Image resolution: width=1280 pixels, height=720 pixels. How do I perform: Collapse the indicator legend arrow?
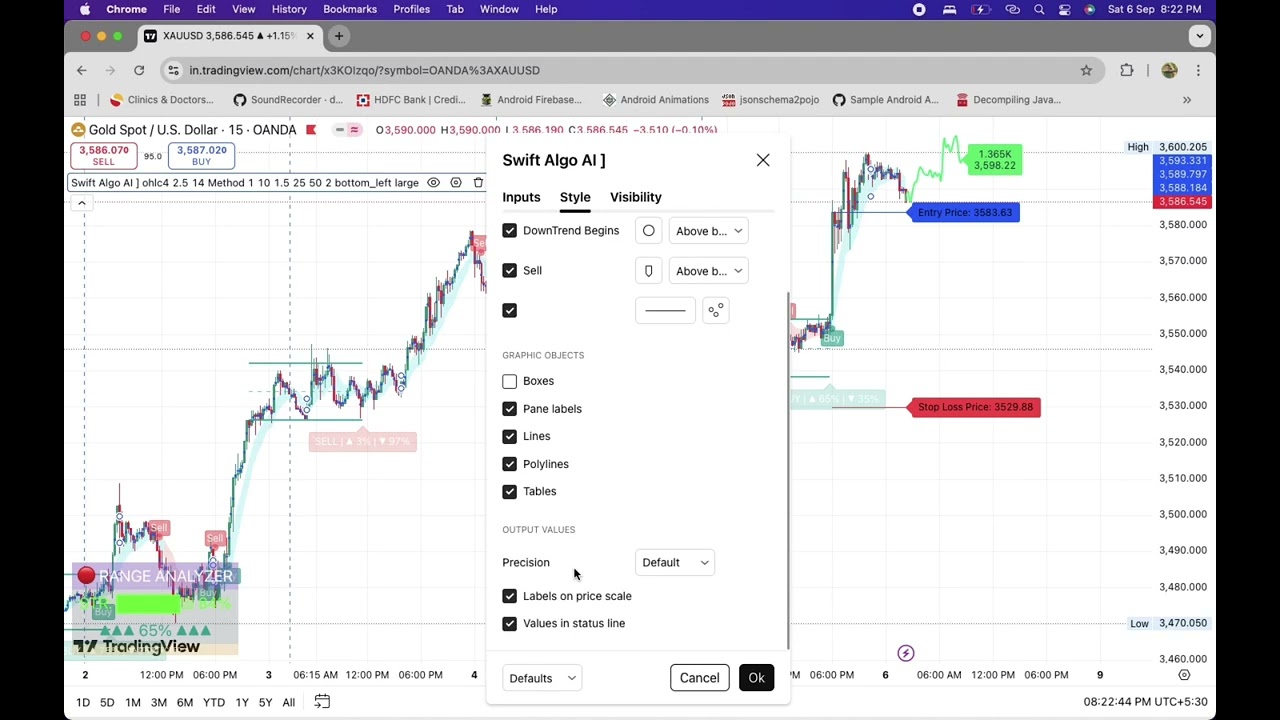82,203
